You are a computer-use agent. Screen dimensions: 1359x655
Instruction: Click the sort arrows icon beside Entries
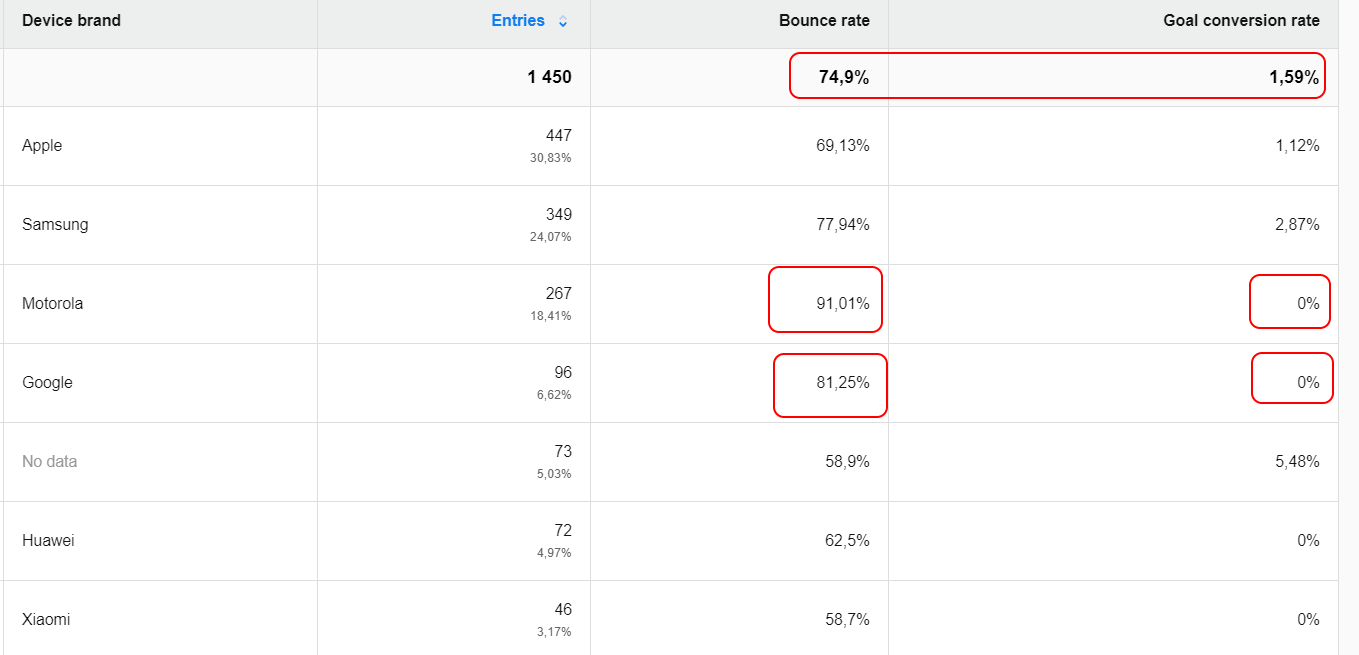(563, 22)
